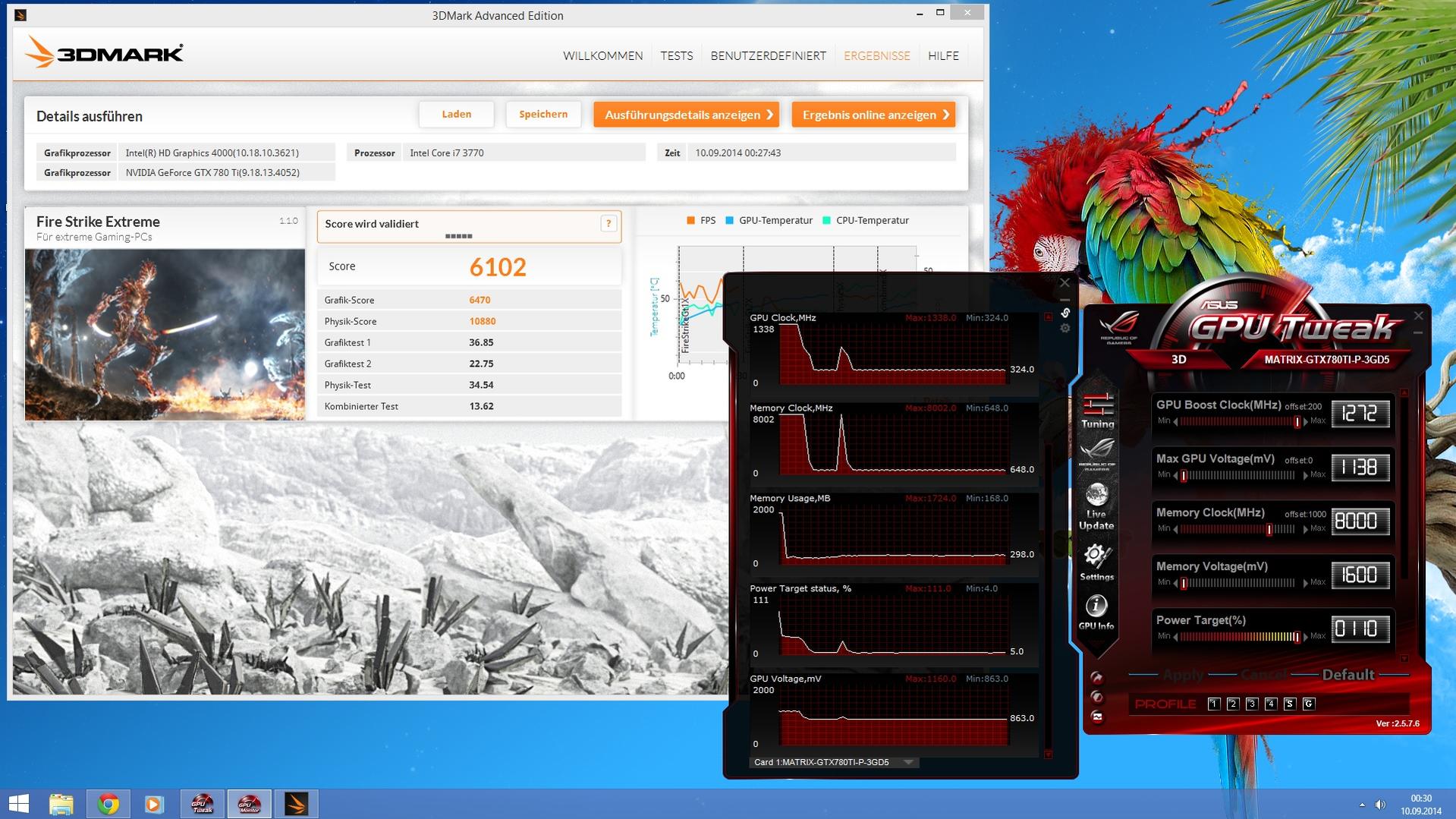
Task: Increase Power Target with Max arrow
Action: [1306, 637]
